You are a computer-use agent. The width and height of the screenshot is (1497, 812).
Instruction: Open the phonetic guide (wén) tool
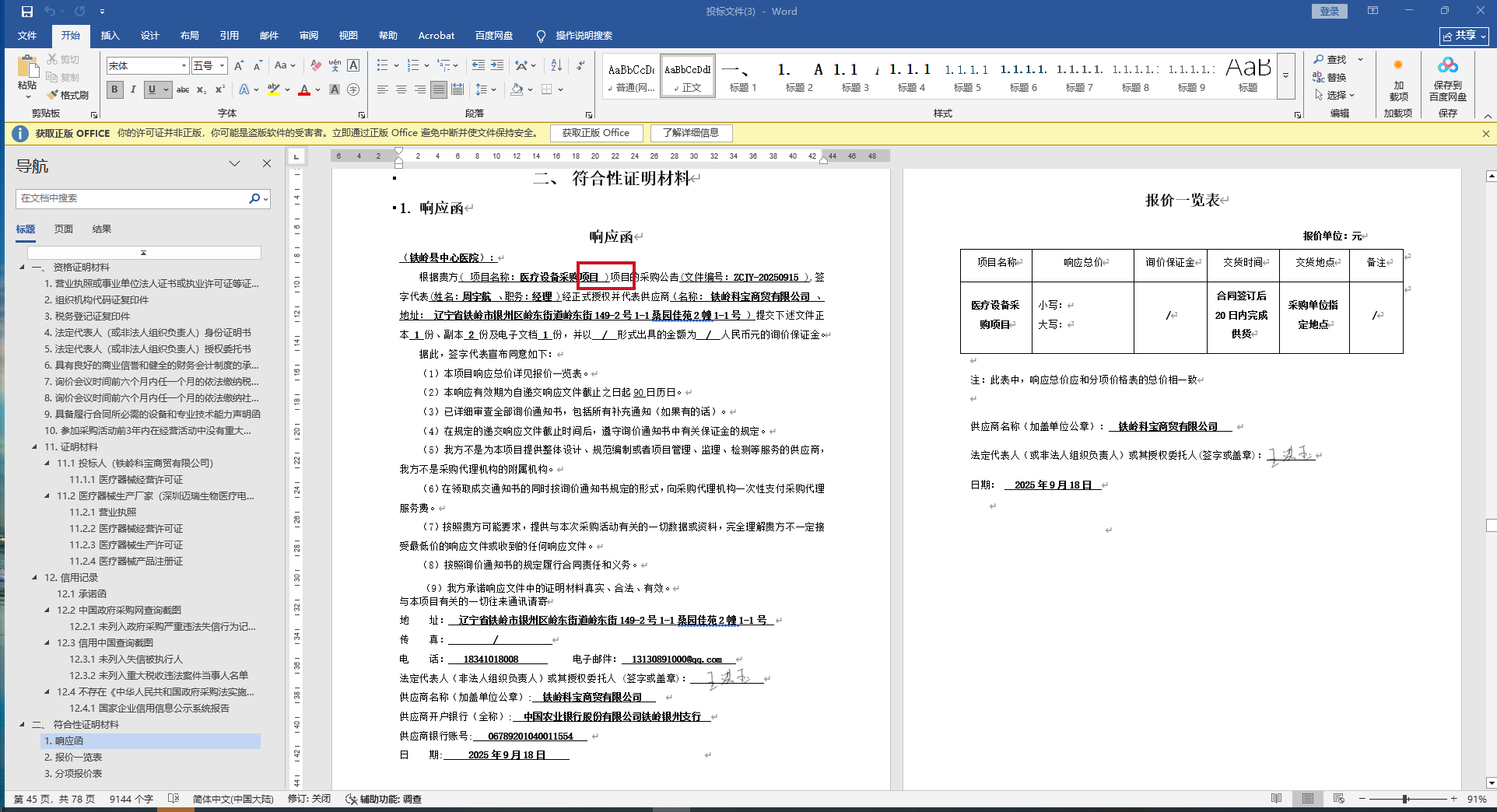pyautogui.click(x=335, y=66)
